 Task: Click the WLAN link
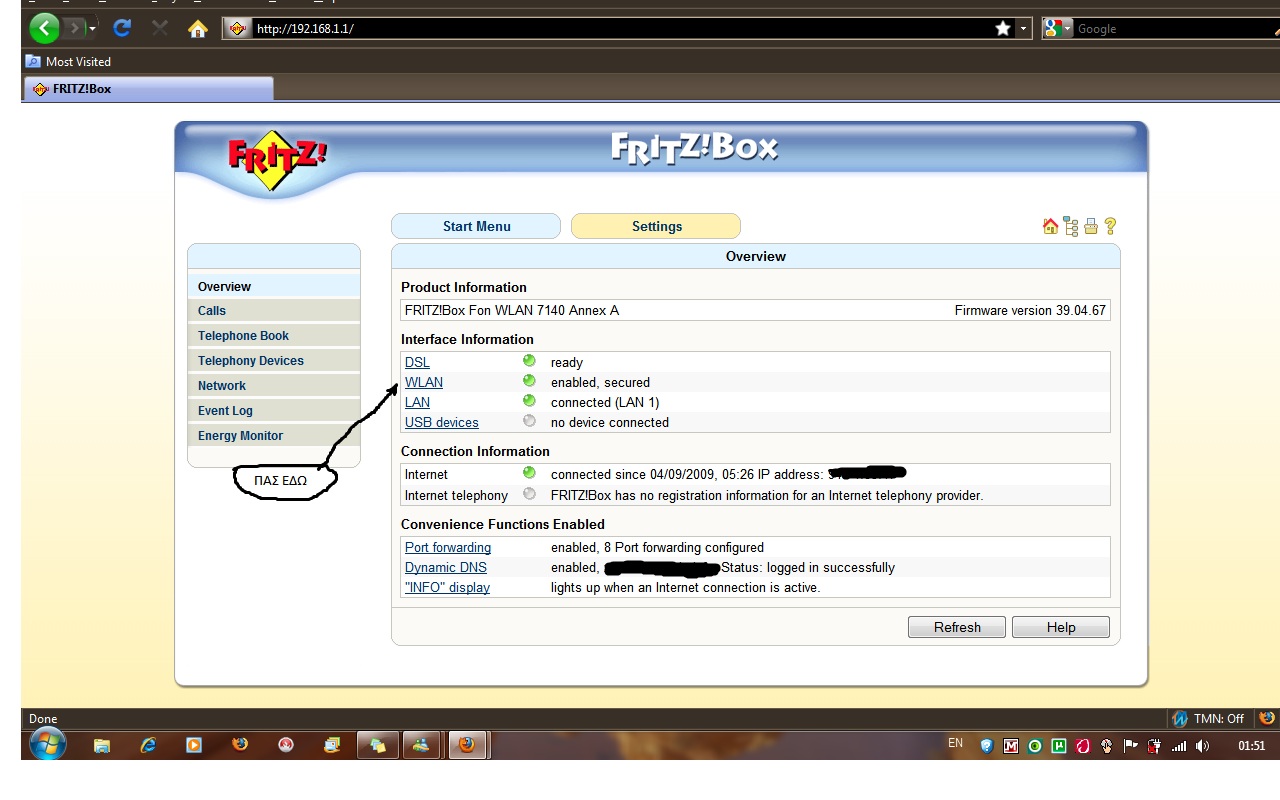(424, 382)
